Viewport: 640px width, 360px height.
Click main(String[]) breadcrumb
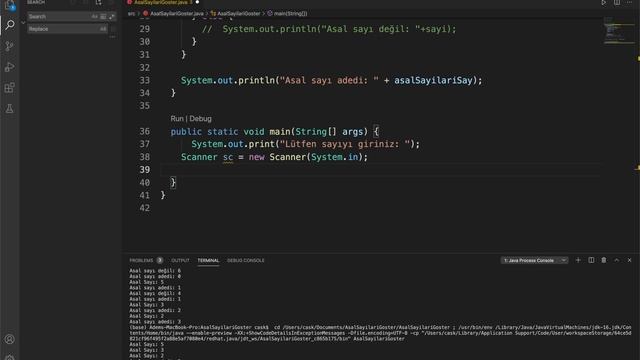[x=290, y=13]
